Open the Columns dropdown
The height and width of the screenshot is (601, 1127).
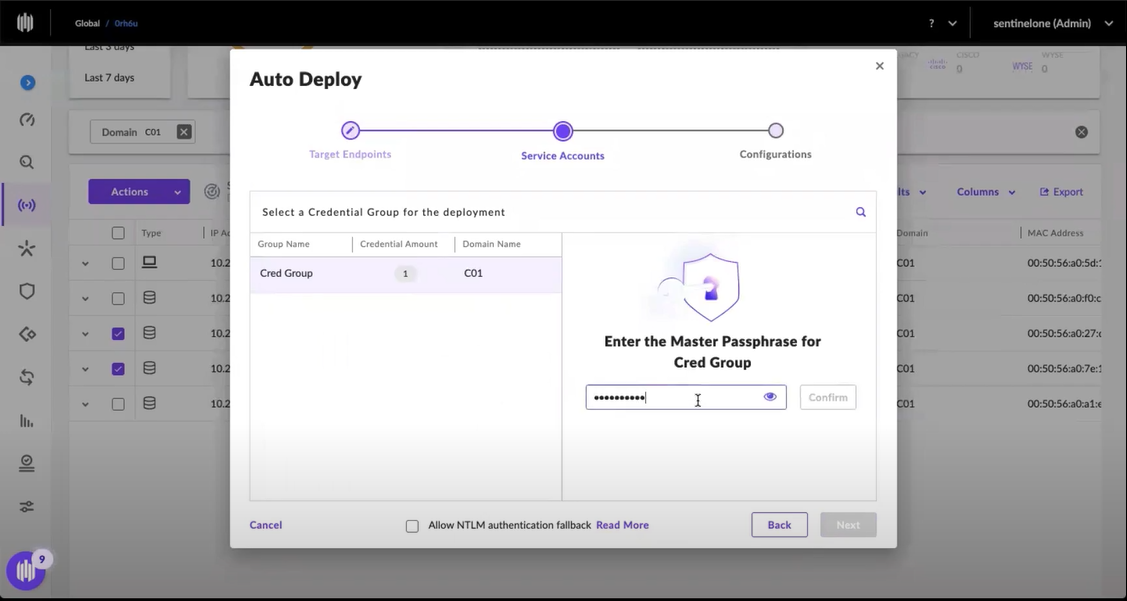coord(985,192)
